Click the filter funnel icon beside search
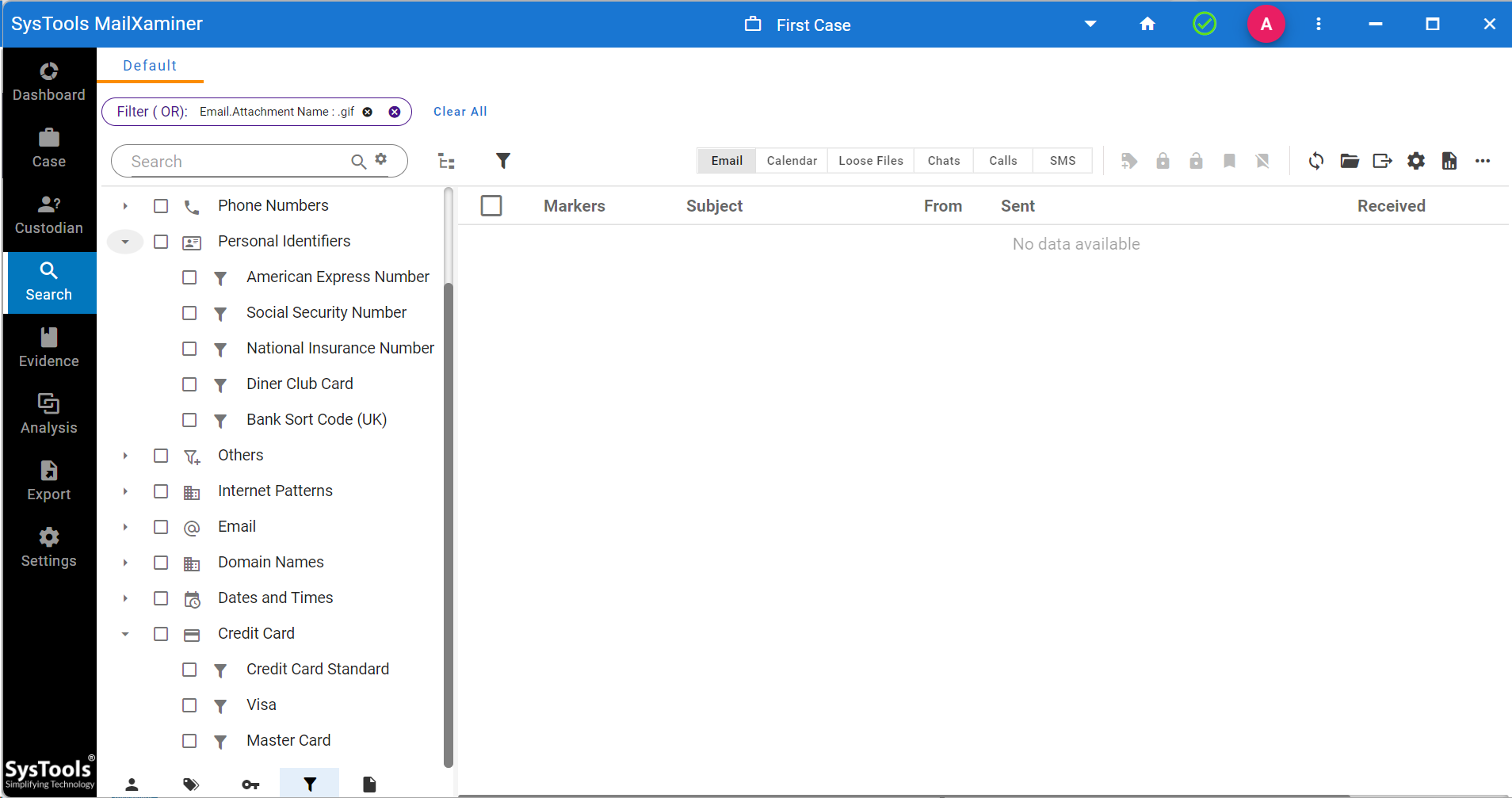This screenshot has height=798, width=1512. point(502,161)
